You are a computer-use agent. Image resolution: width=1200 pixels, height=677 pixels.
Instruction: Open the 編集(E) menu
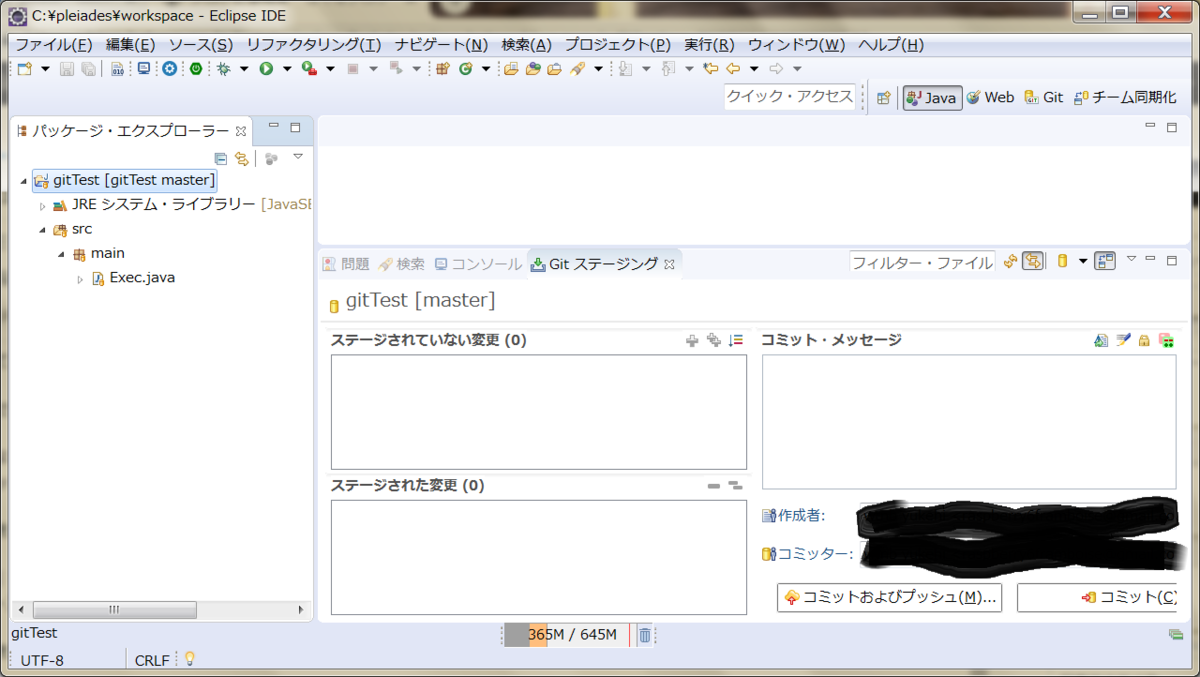click(x=131, y=45)
